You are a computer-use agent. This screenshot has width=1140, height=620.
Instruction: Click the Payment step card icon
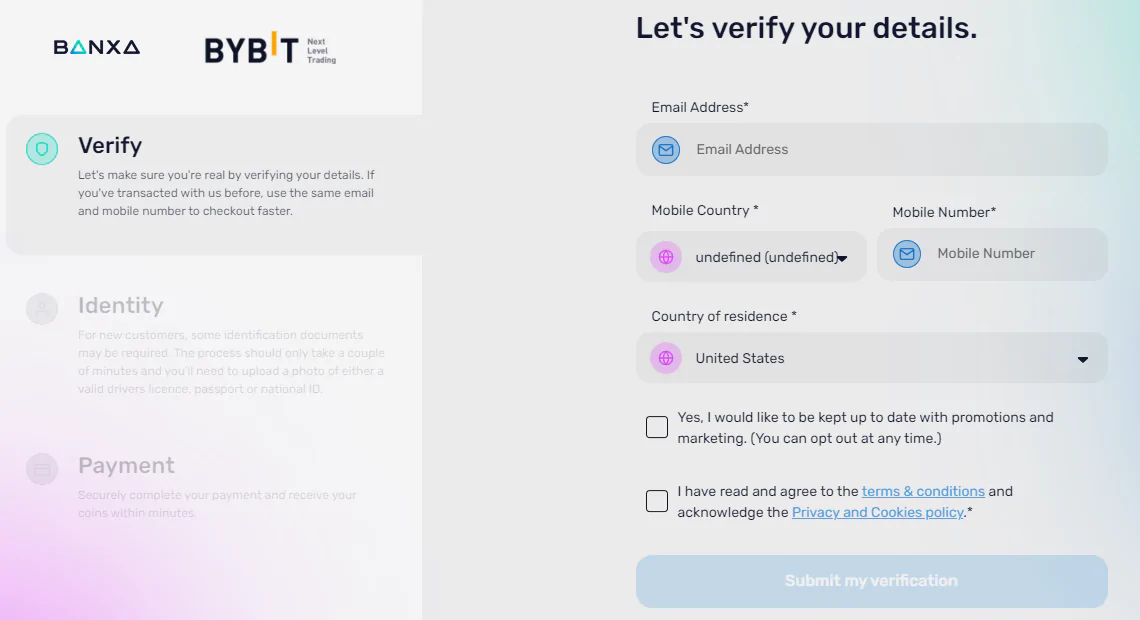tap(42, 469)
